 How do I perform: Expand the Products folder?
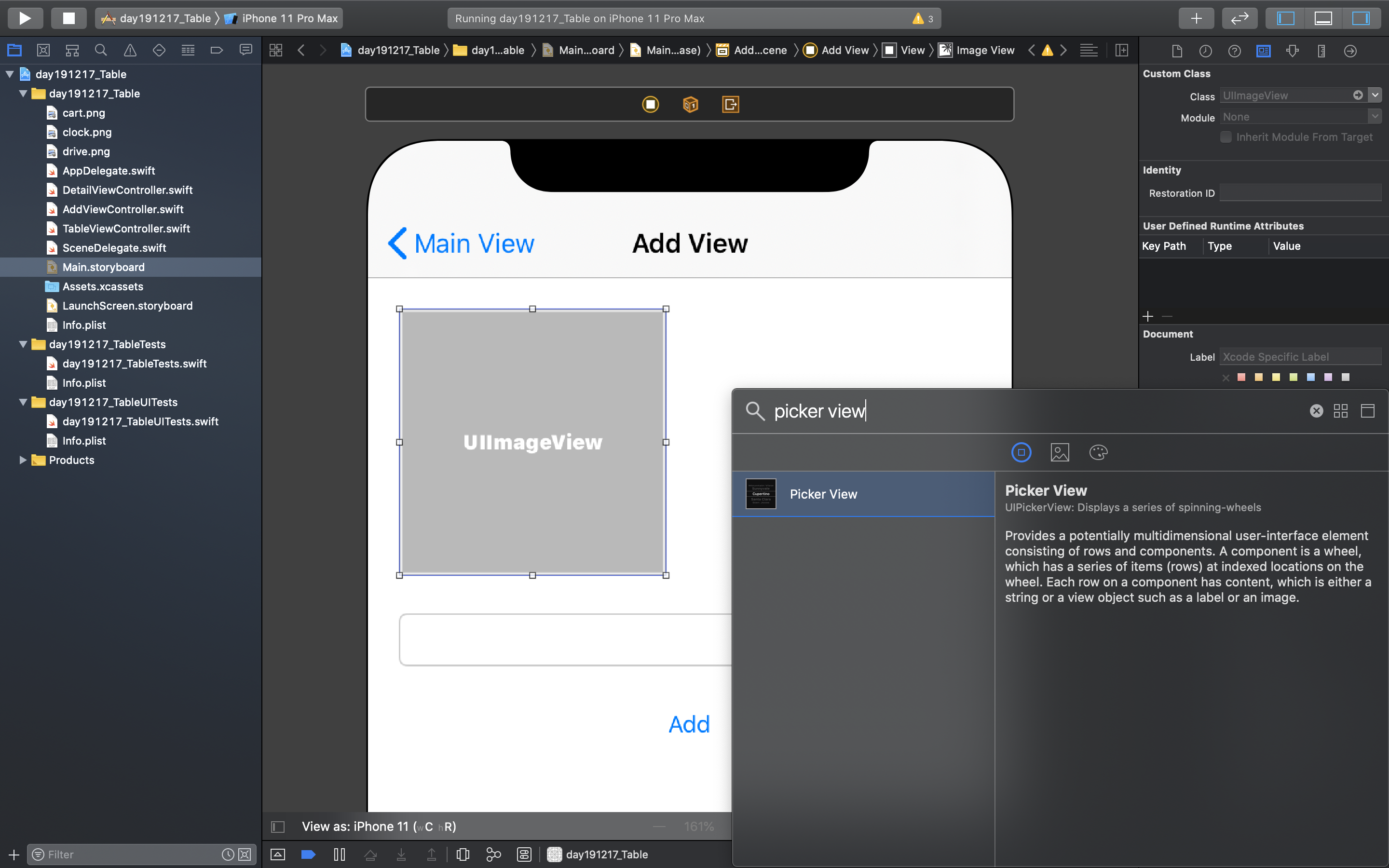tap(23, 460)
